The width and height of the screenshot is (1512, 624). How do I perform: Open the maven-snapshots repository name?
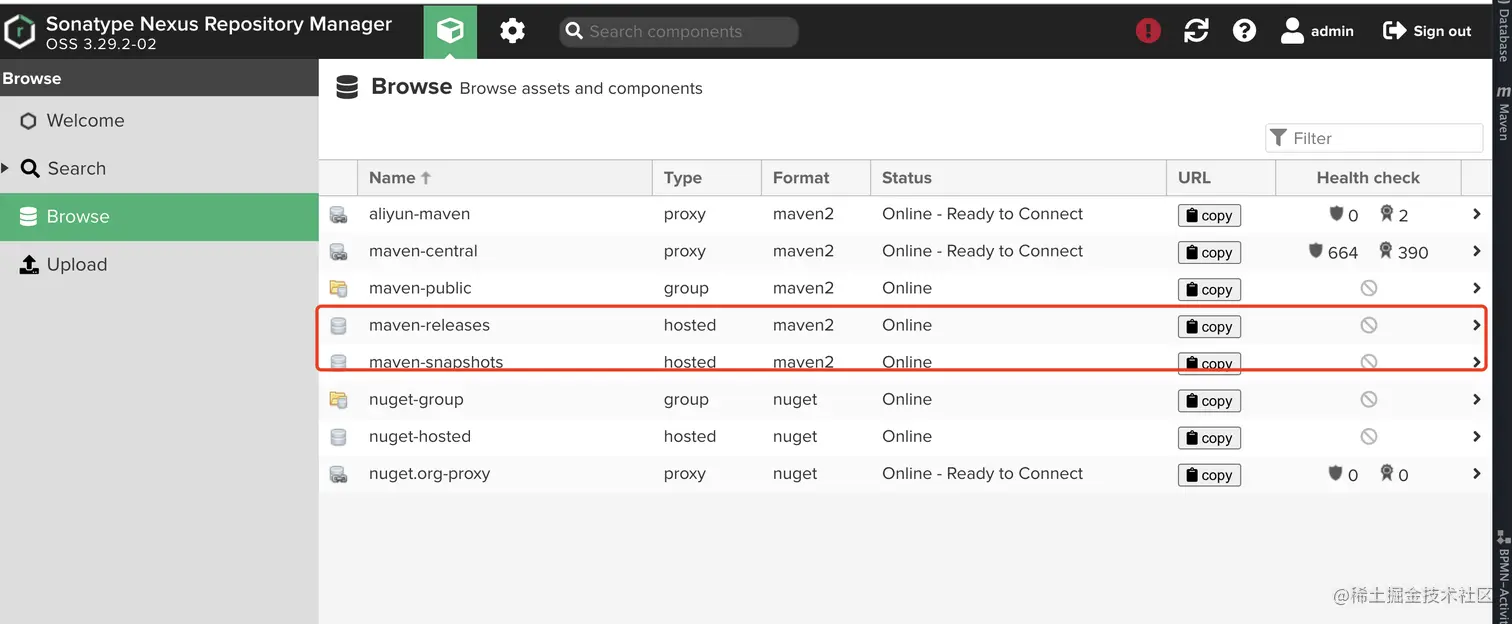coord(436,362)
